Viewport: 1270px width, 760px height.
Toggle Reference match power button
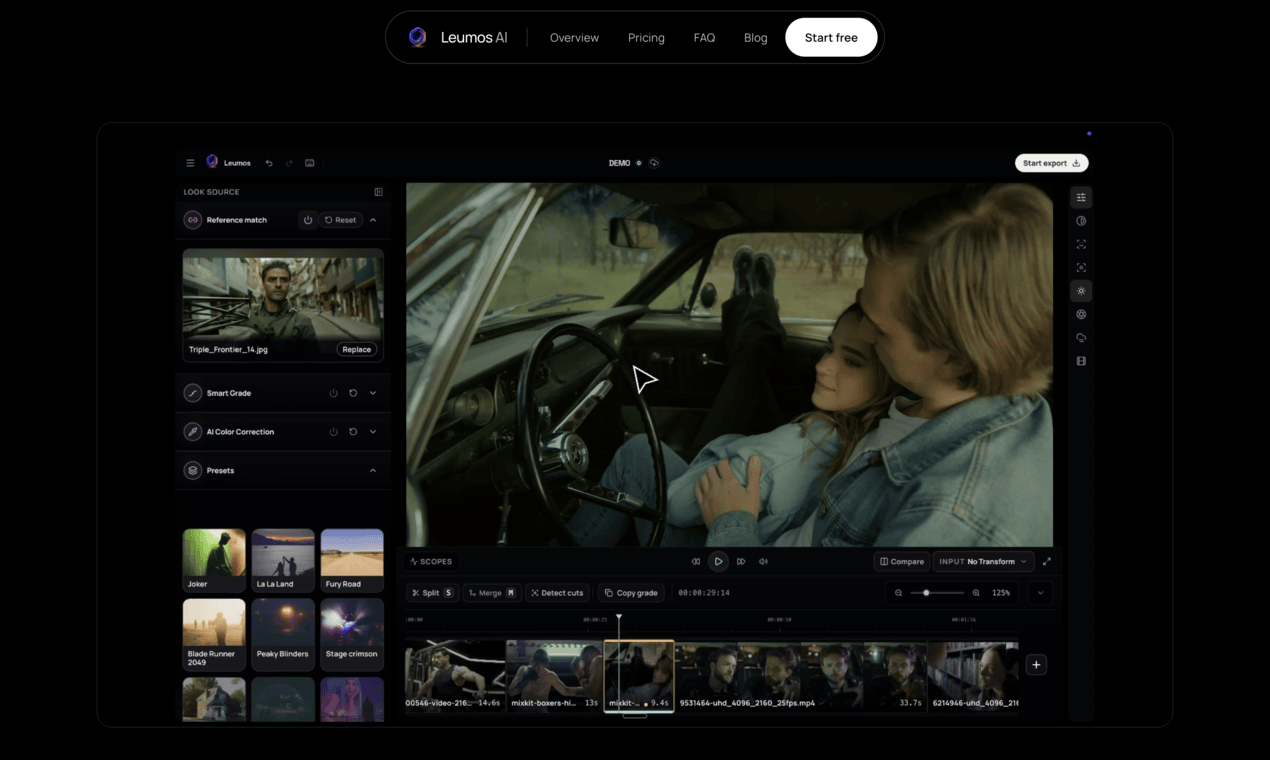tap(308, 220)
